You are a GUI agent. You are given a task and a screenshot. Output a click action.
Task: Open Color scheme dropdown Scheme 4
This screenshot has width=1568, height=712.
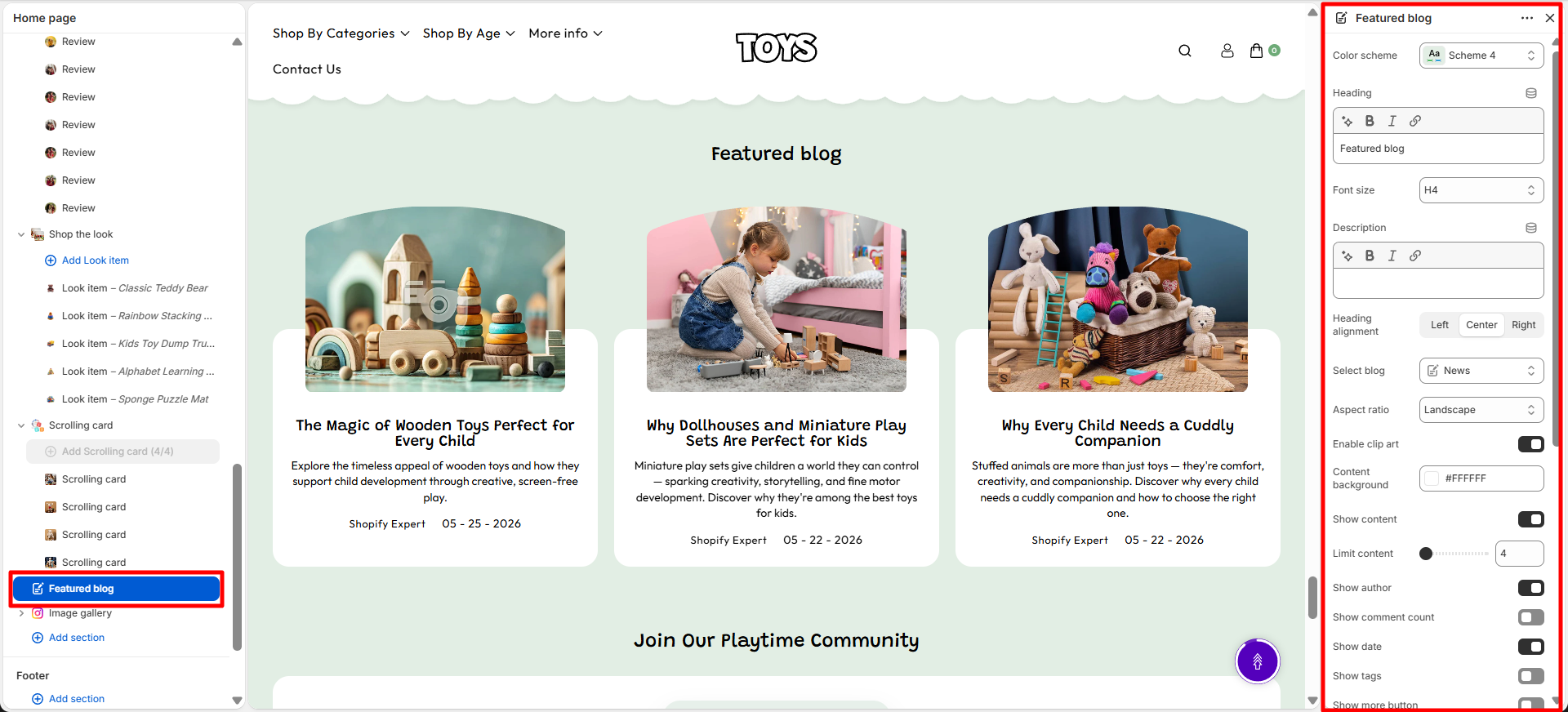click(x=1481, y=56)
